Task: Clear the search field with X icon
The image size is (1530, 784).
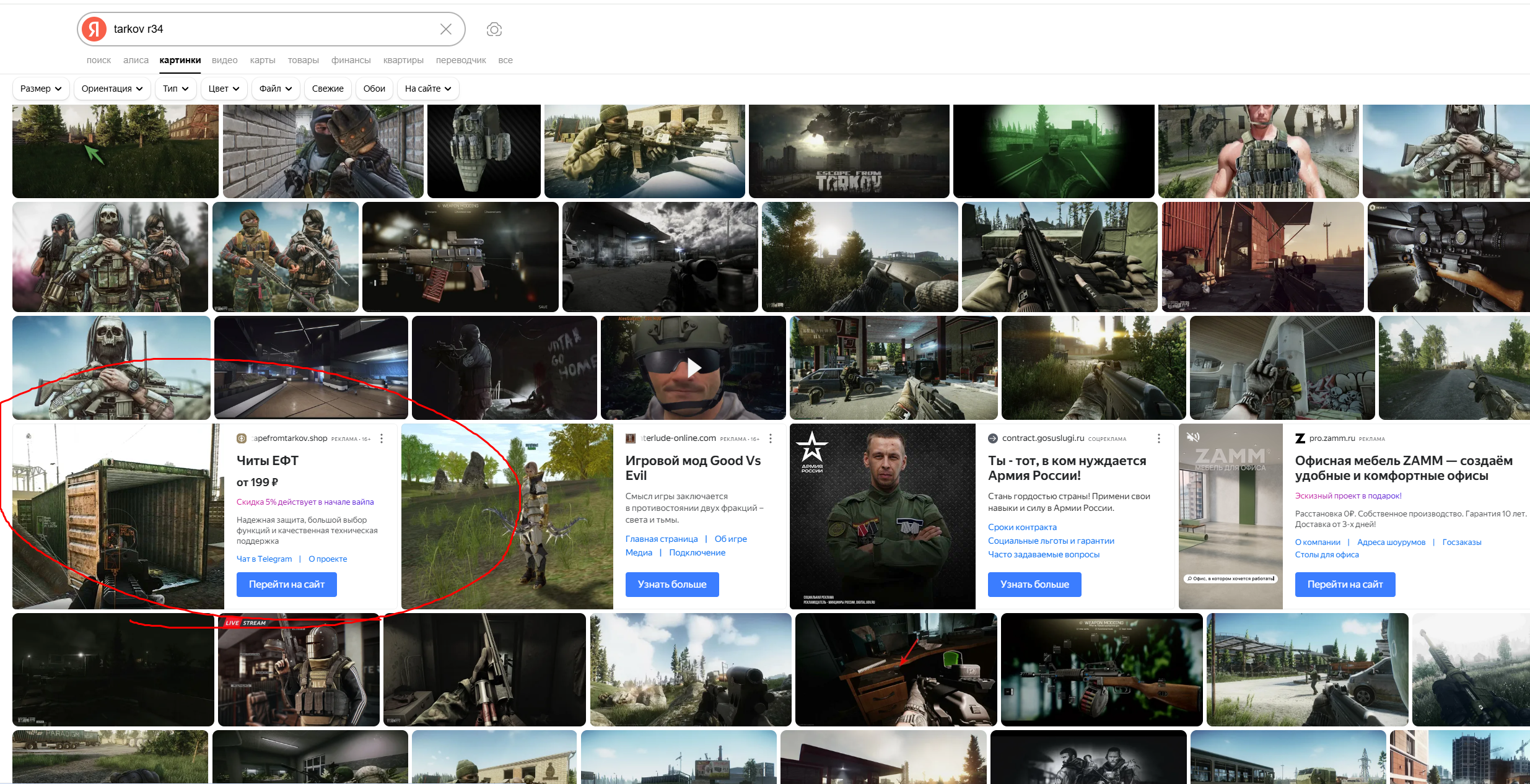Action: point(445,29)
